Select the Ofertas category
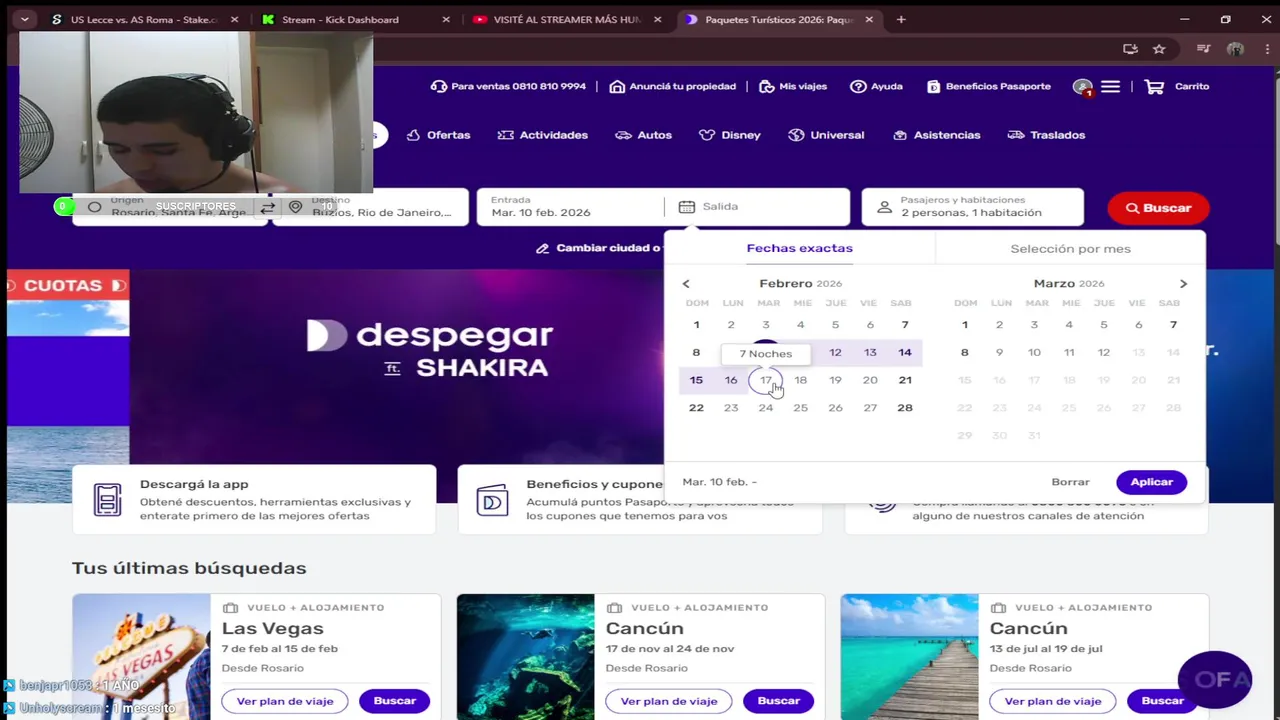1280x720 pixels. click(438, 135)
